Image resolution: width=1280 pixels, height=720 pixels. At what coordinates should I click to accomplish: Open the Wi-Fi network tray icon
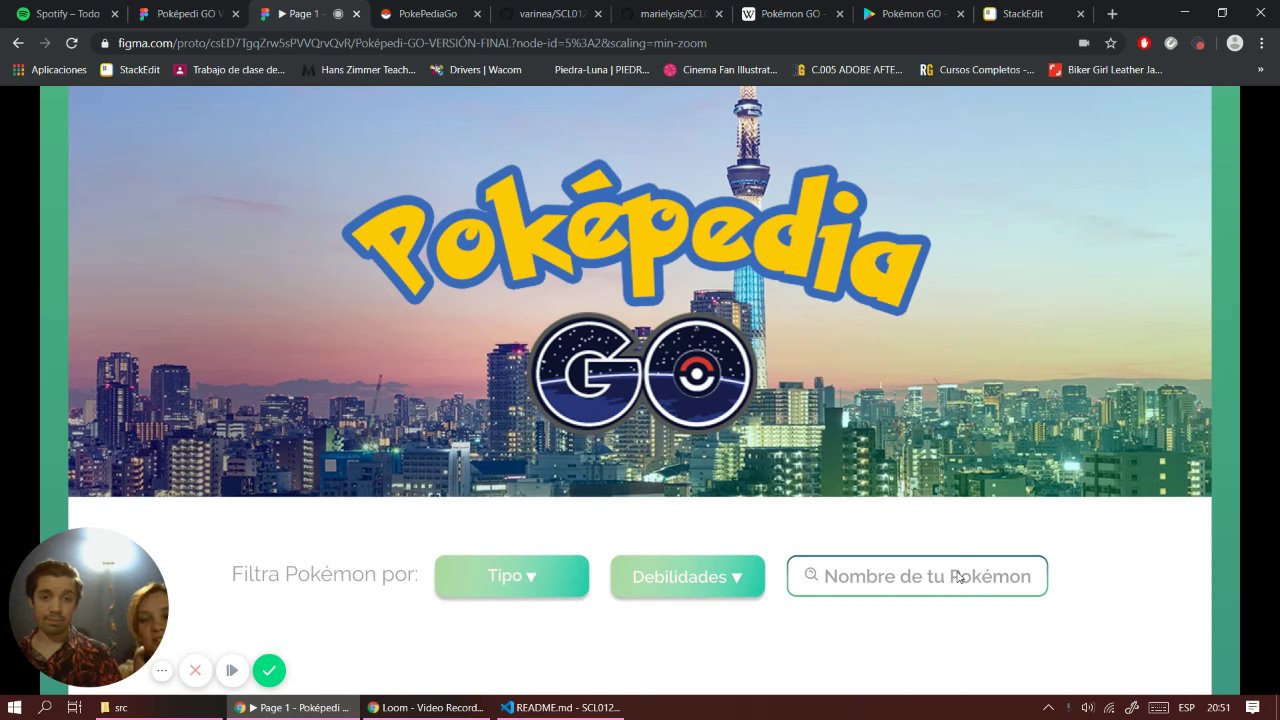coord(1110,707)
